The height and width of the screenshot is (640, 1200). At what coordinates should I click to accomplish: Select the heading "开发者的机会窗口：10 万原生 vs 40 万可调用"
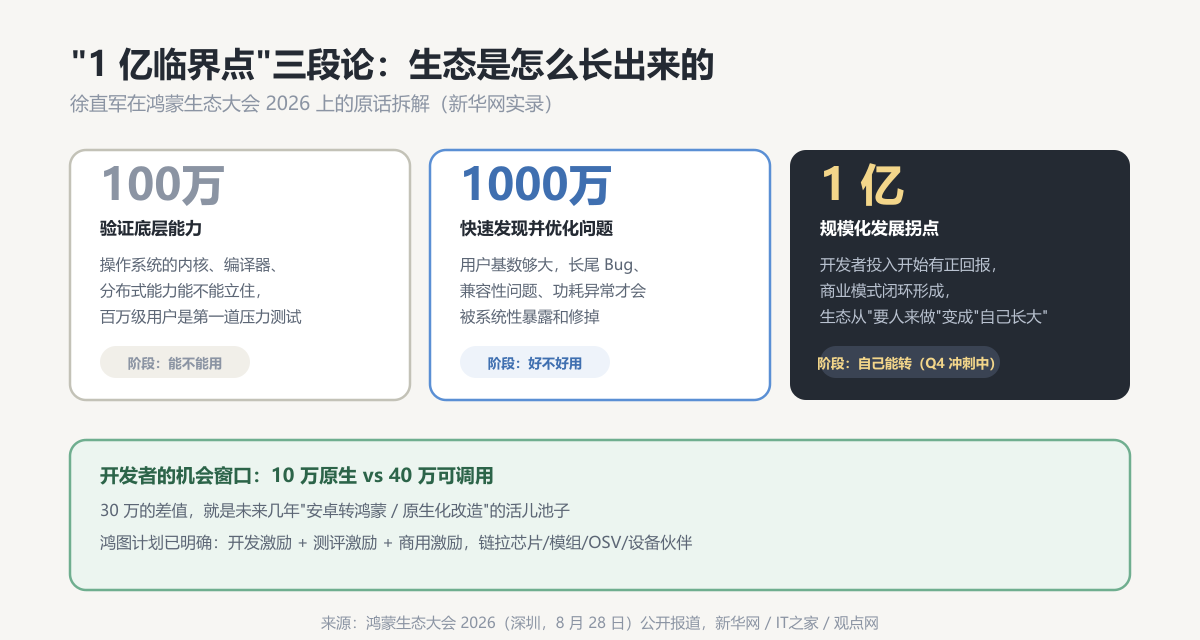(x=297, y=475)
